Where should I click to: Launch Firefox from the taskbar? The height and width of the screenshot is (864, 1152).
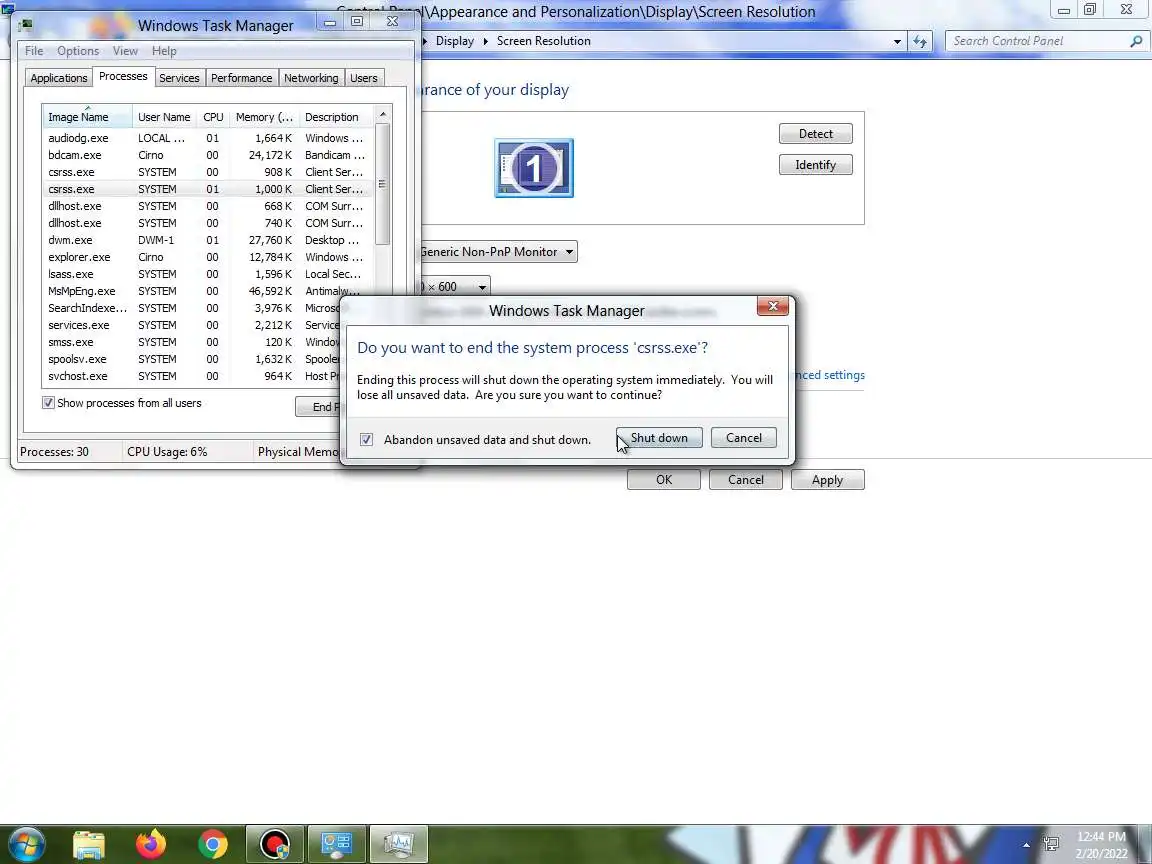tap(151, 844)
